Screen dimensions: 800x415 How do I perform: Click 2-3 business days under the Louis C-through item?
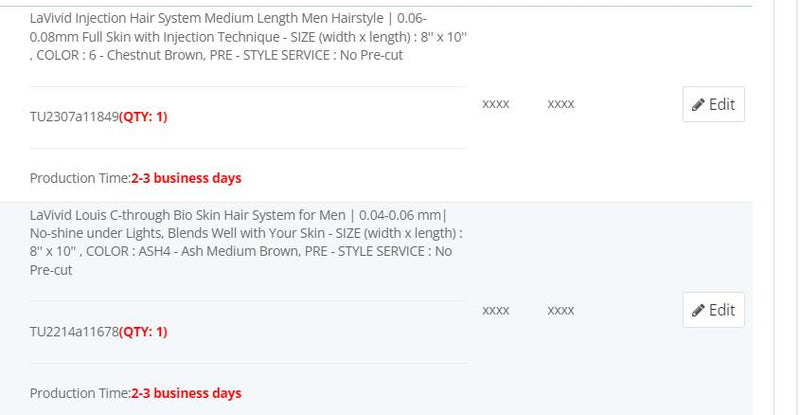point(186,393)
